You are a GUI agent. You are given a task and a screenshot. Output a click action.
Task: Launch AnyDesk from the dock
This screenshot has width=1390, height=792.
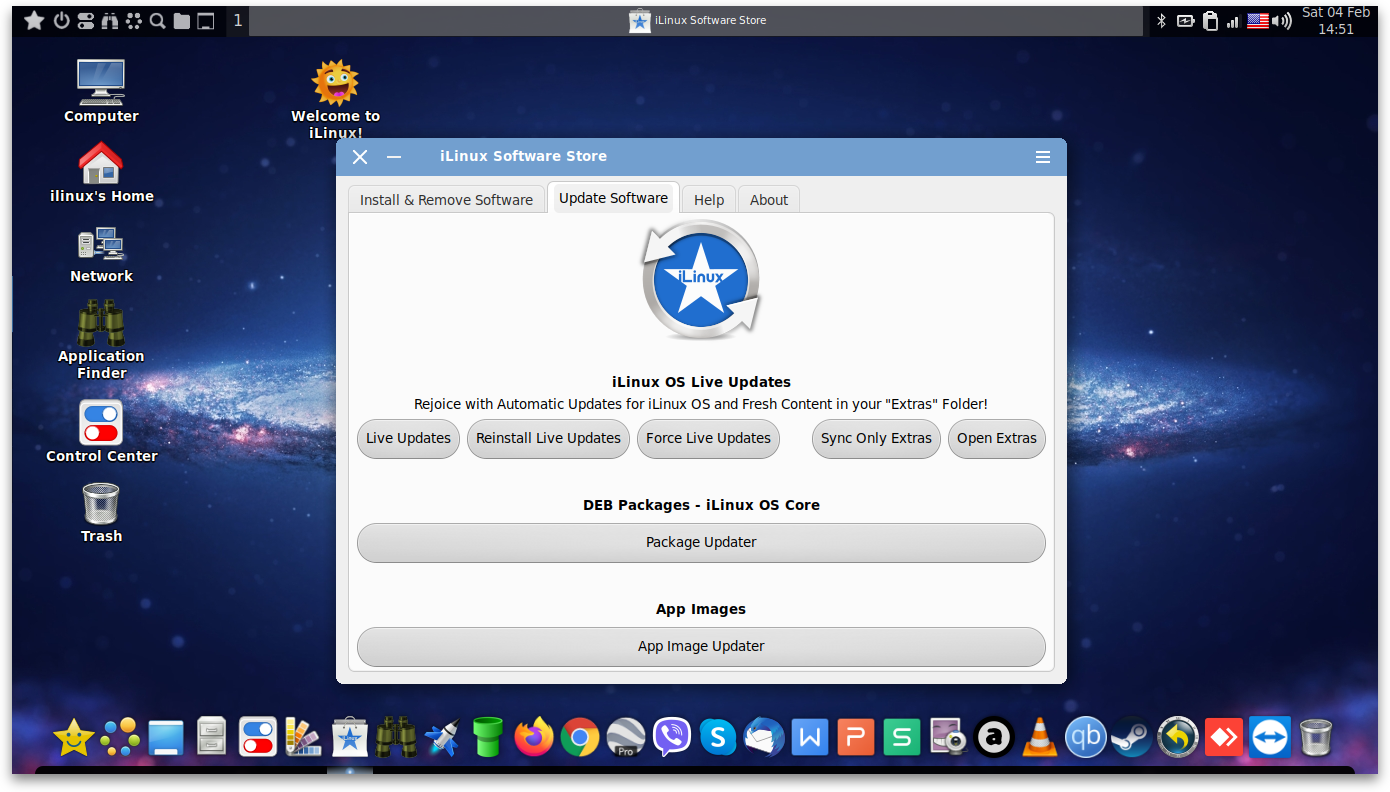click(x=1224, y=738)
